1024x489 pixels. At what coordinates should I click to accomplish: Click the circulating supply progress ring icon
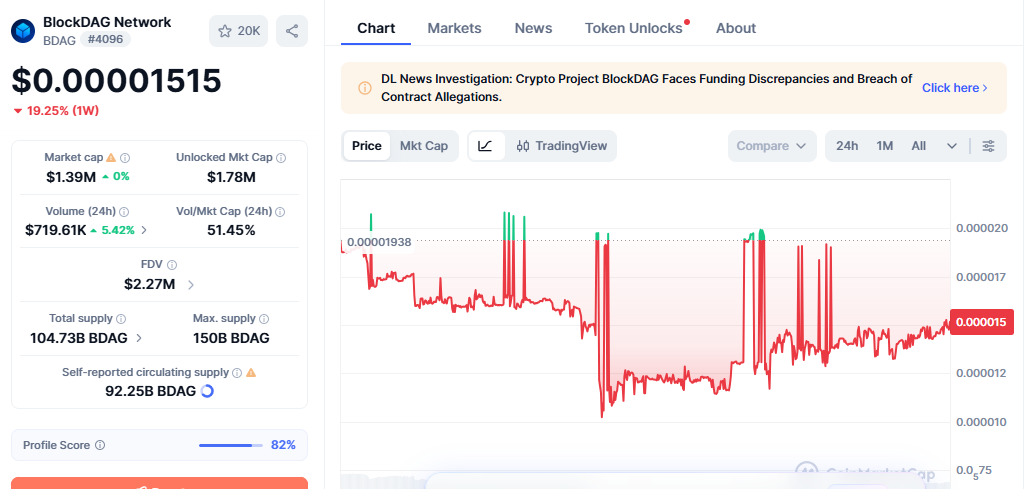coord(206,391)
